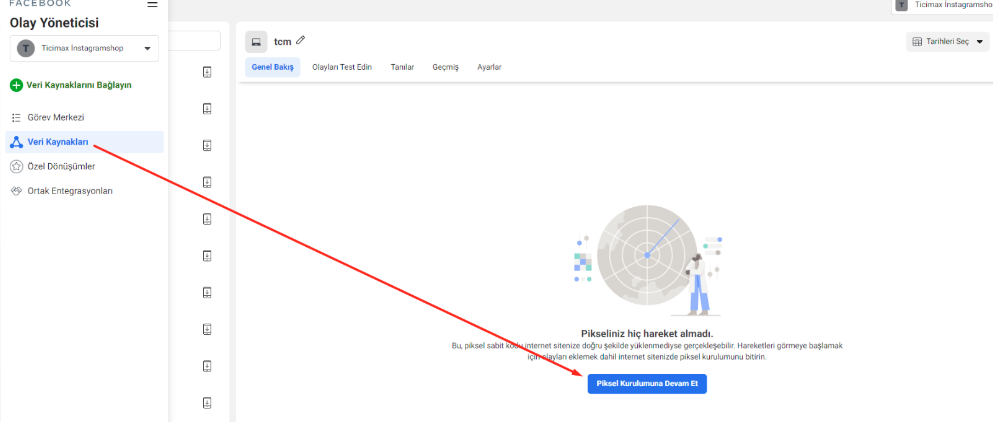The width and height of the screenshot is (993, 422).
Task: Click the Özel Dönüşümler star icon
Action: (x=17, y=167)
